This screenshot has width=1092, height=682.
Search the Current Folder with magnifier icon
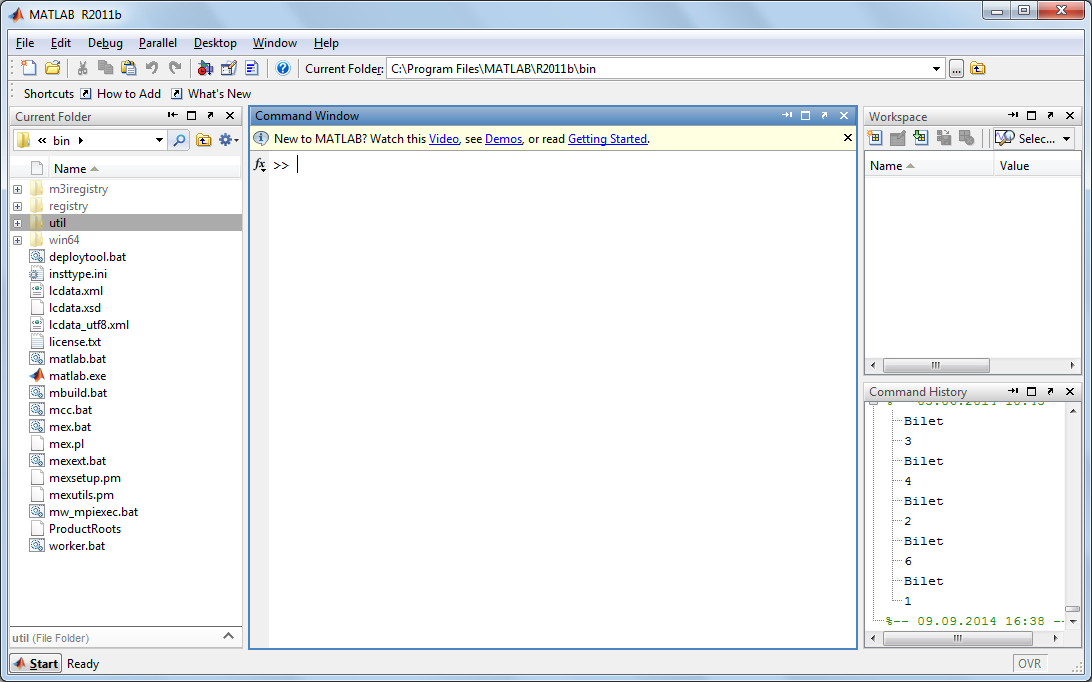click(179, 140)
